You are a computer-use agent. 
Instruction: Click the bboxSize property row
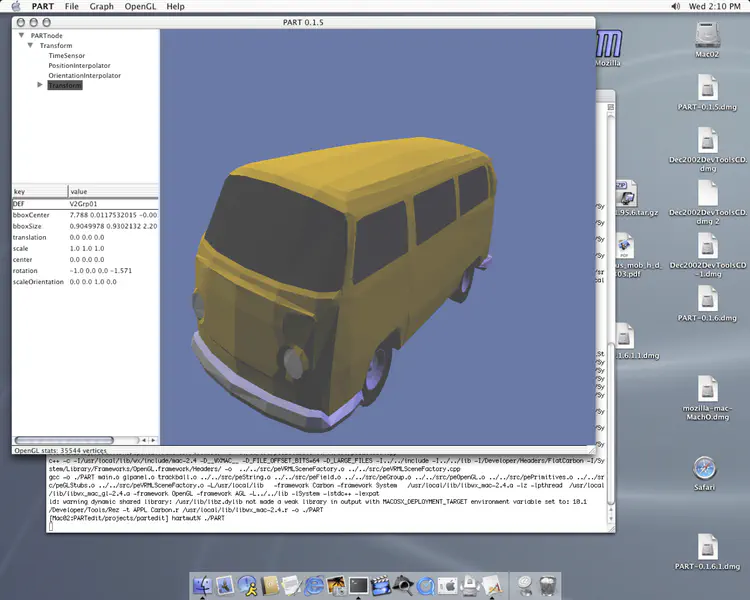point(85,226)
